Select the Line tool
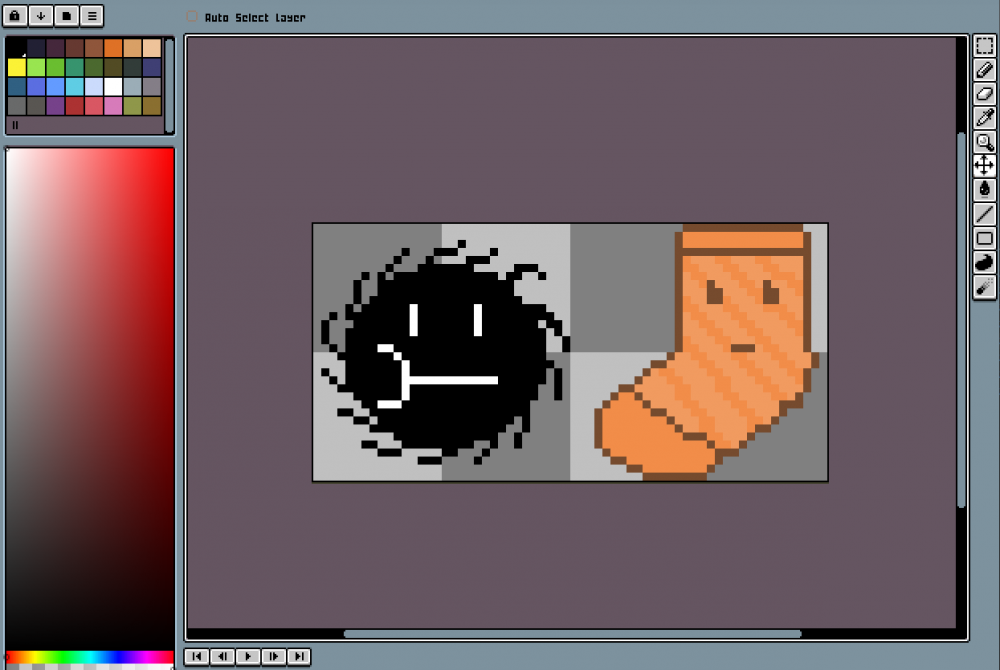The width and height of the screenshot is (1000, 670). click(x=984, y=213)
